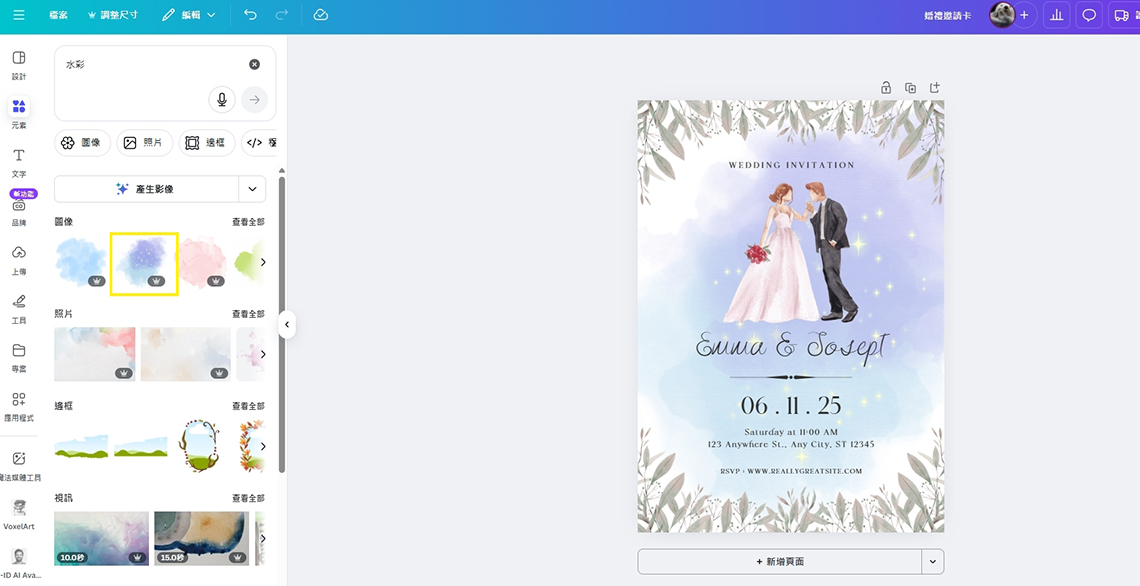Select the 照片 filter tab
Screen dimensions: 1140x586
coord(144,143)
